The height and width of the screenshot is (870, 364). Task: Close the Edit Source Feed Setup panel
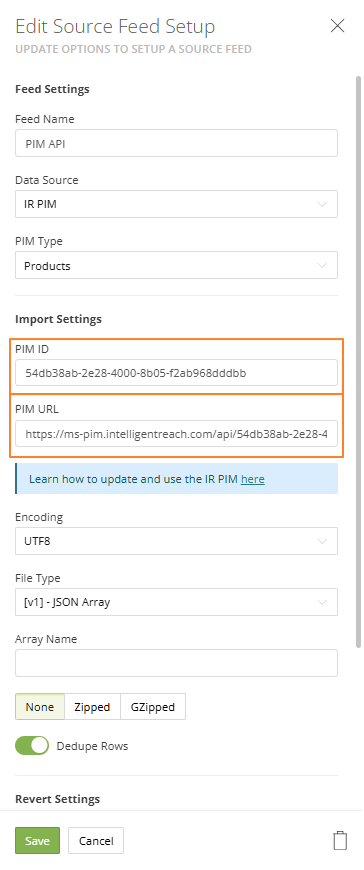[x=337, y=26]
